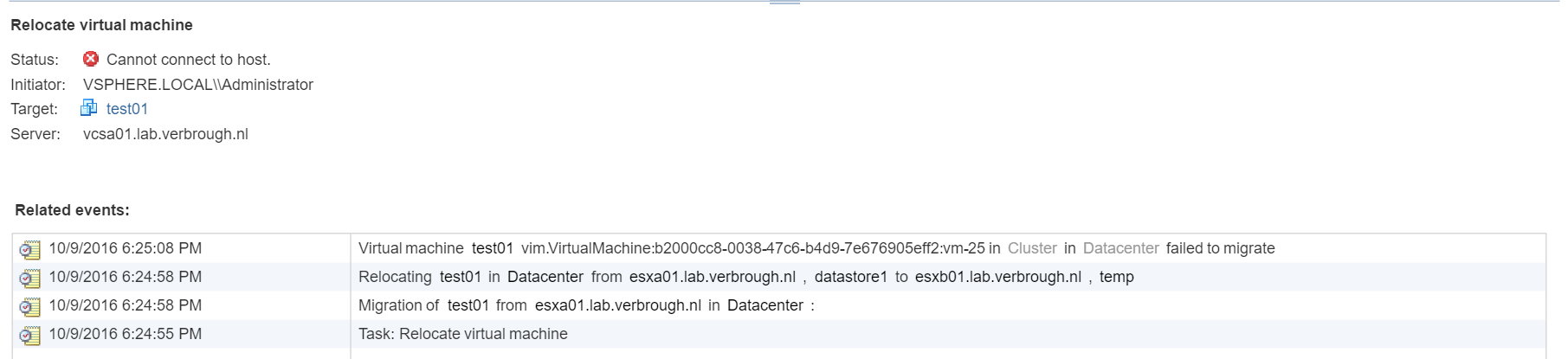Select the 'failed to migrate' event text
Screen dimensions: 1568x359
tap(1220, 248)
